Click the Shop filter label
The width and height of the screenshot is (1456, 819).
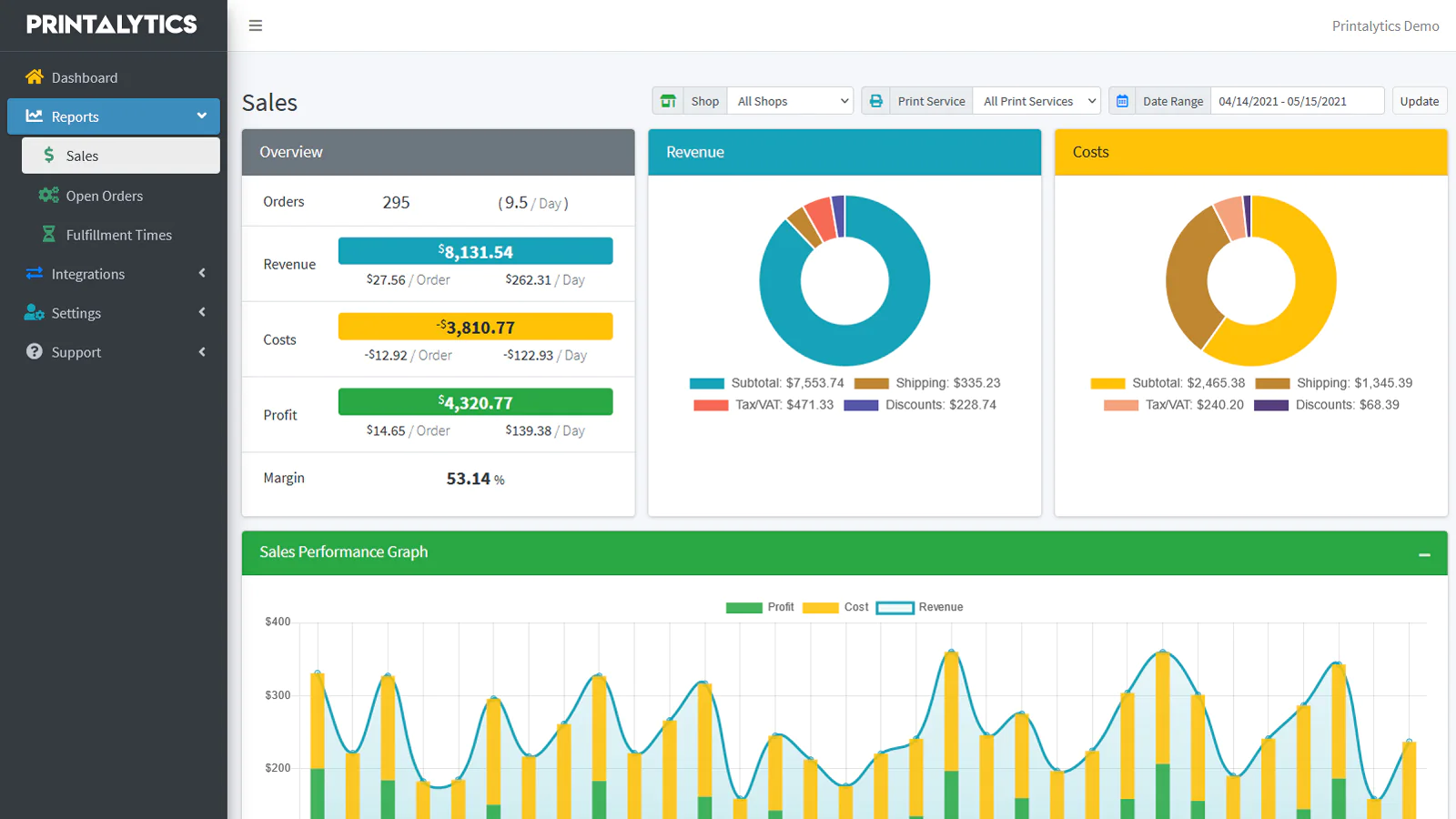coord(705,101)
